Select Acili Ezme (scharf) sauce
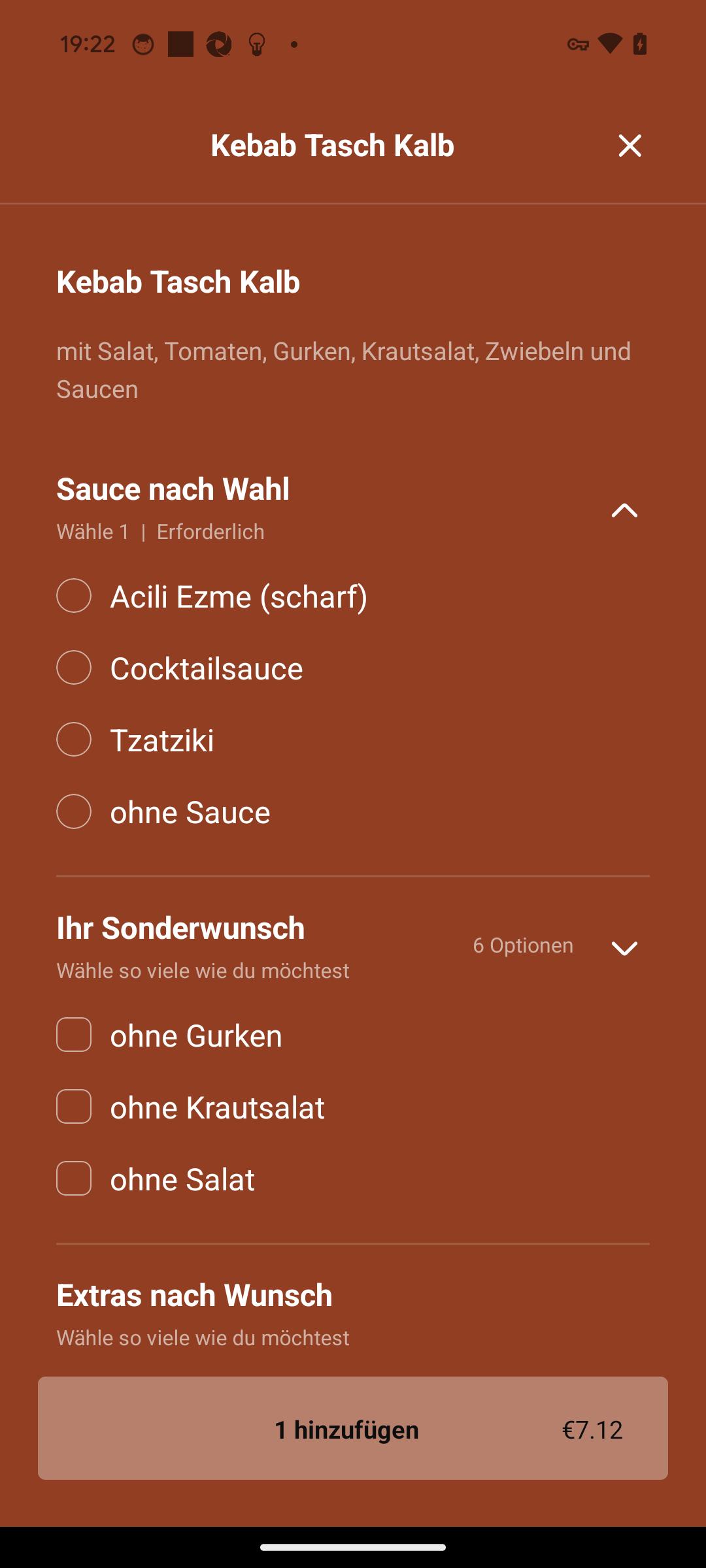 click(74, 596)
